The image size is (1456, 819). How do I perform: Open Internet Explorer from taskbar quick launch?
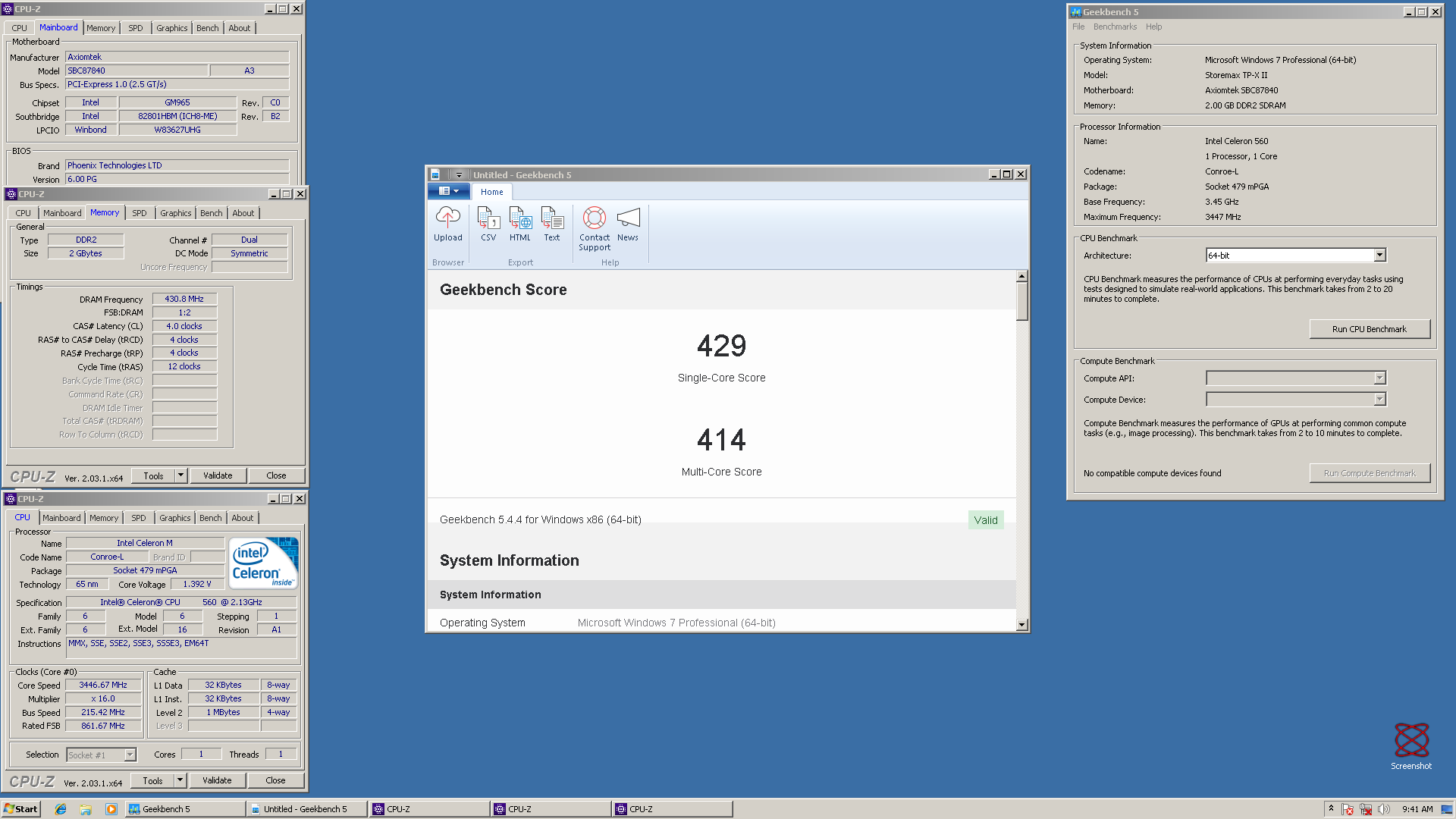61,809
